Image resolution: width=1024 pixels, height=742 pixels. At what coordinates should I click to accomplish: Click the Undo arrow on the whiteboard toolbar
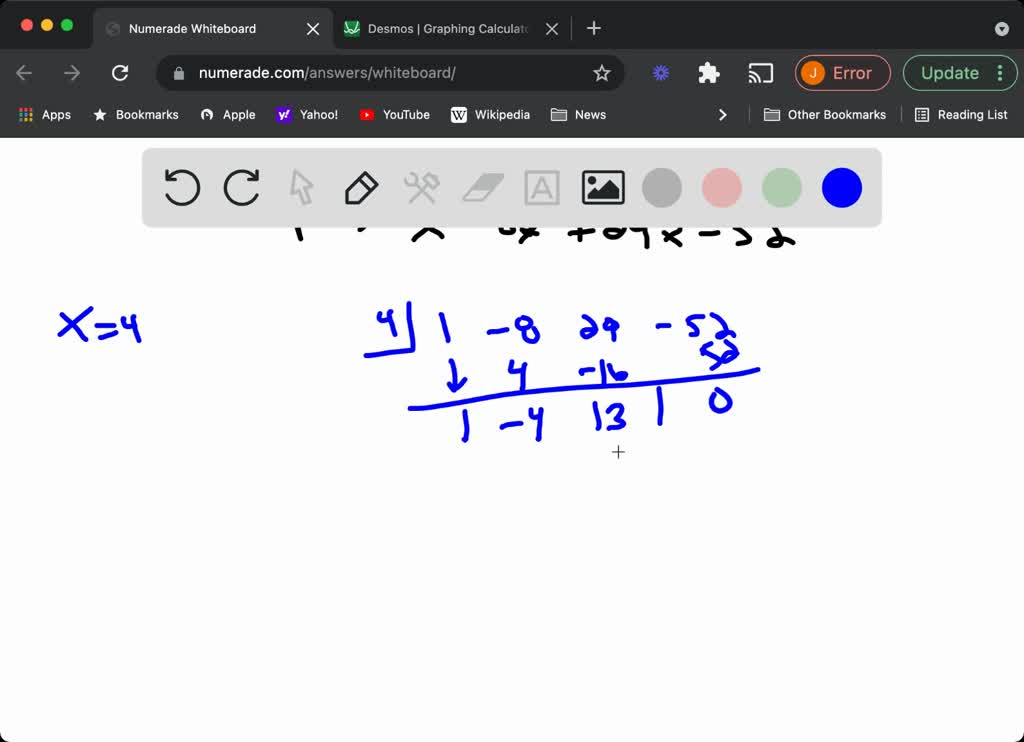[181, 187]
